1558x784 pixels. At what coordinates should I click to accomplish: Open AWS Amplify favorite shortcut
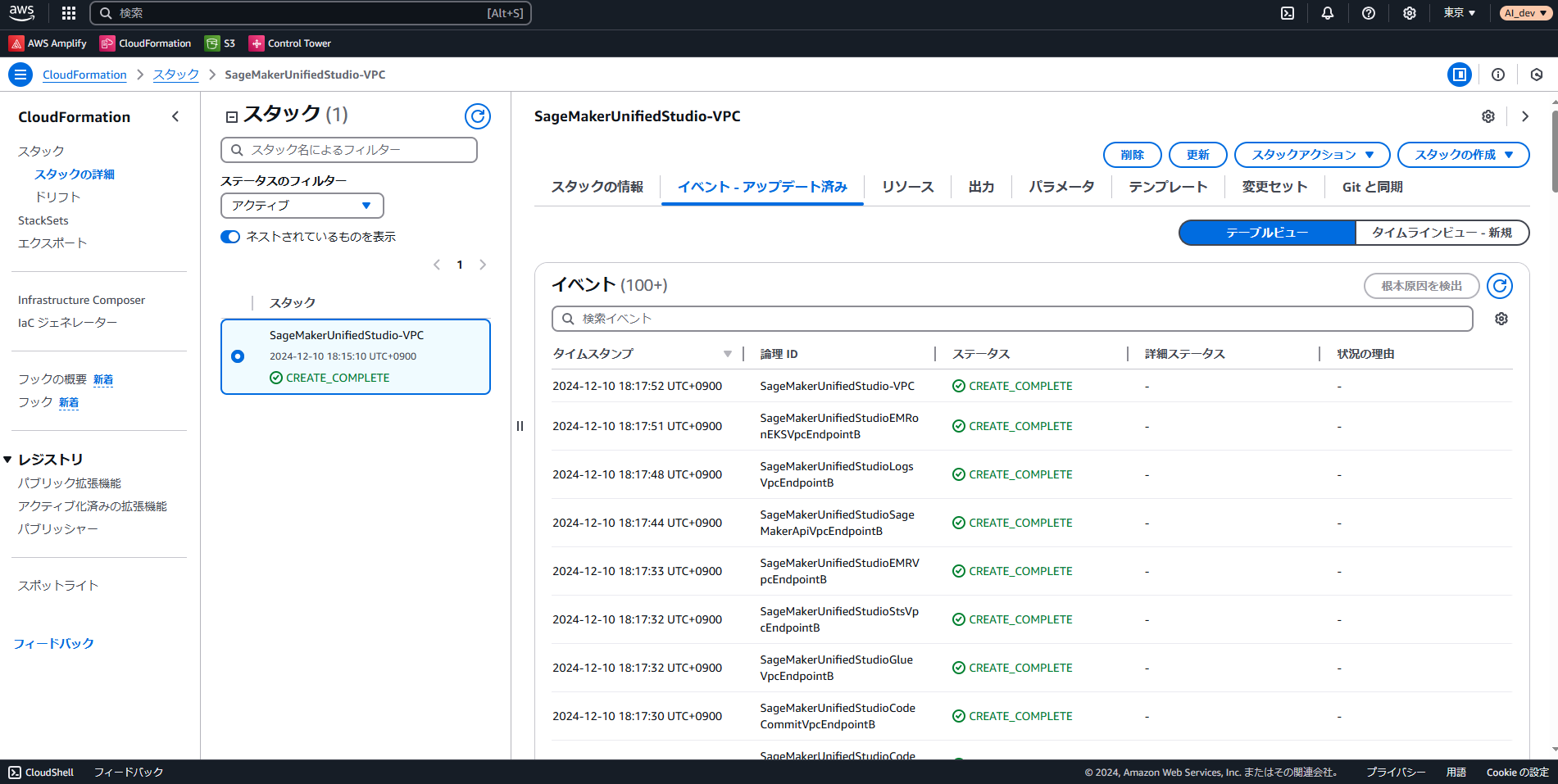pyautogui.click(x=48, y=43)
